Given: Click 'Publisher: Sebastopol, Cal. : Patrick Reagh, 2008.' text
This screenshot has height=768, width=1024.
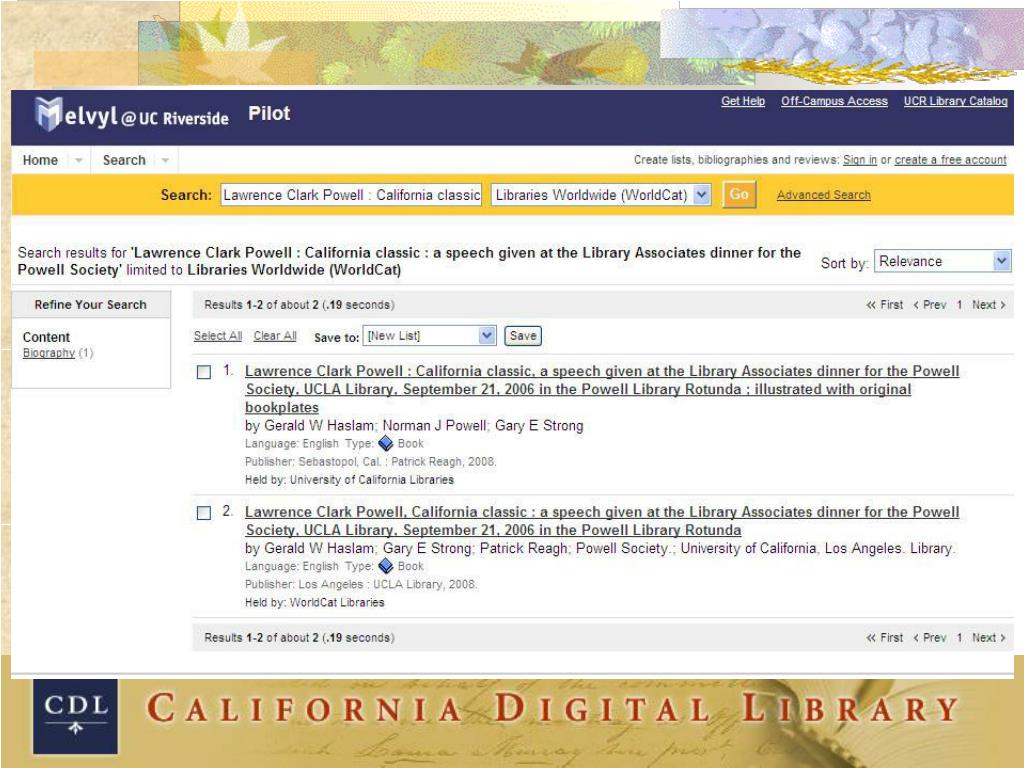Looking at the screenshot, I should coord(371,461).
